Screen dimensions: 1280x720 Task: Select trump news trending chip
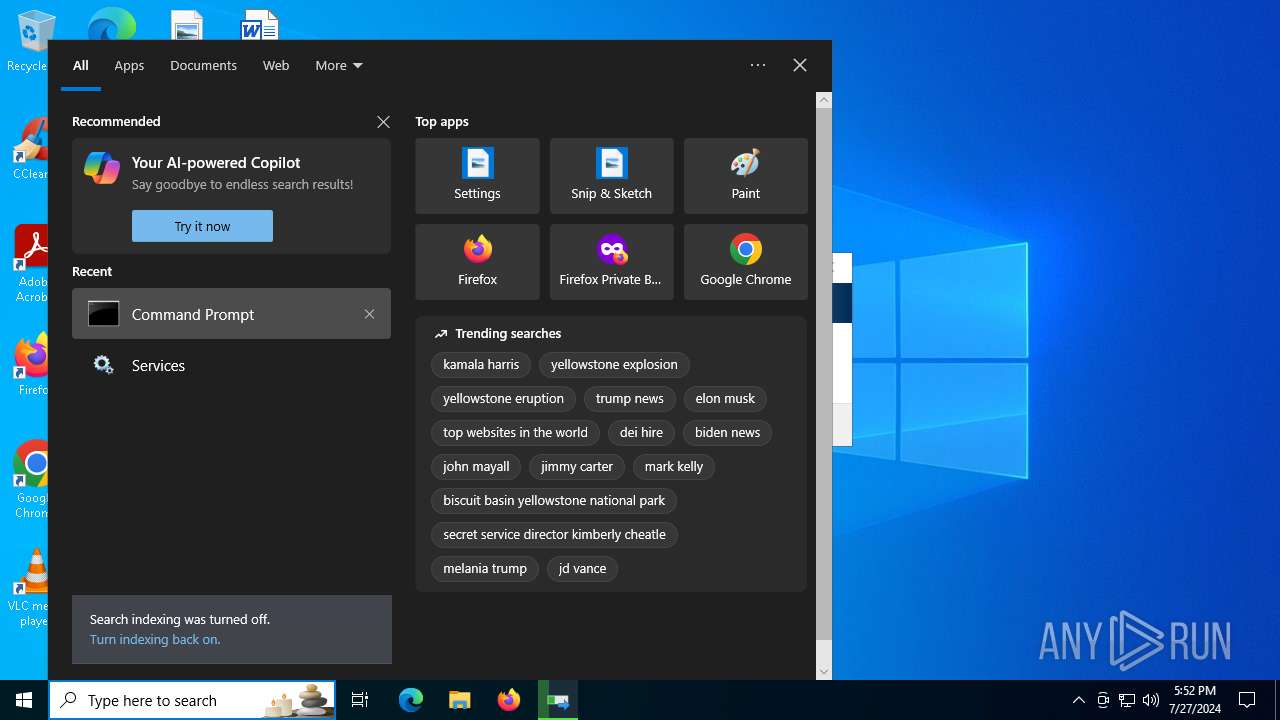(629, 399)
